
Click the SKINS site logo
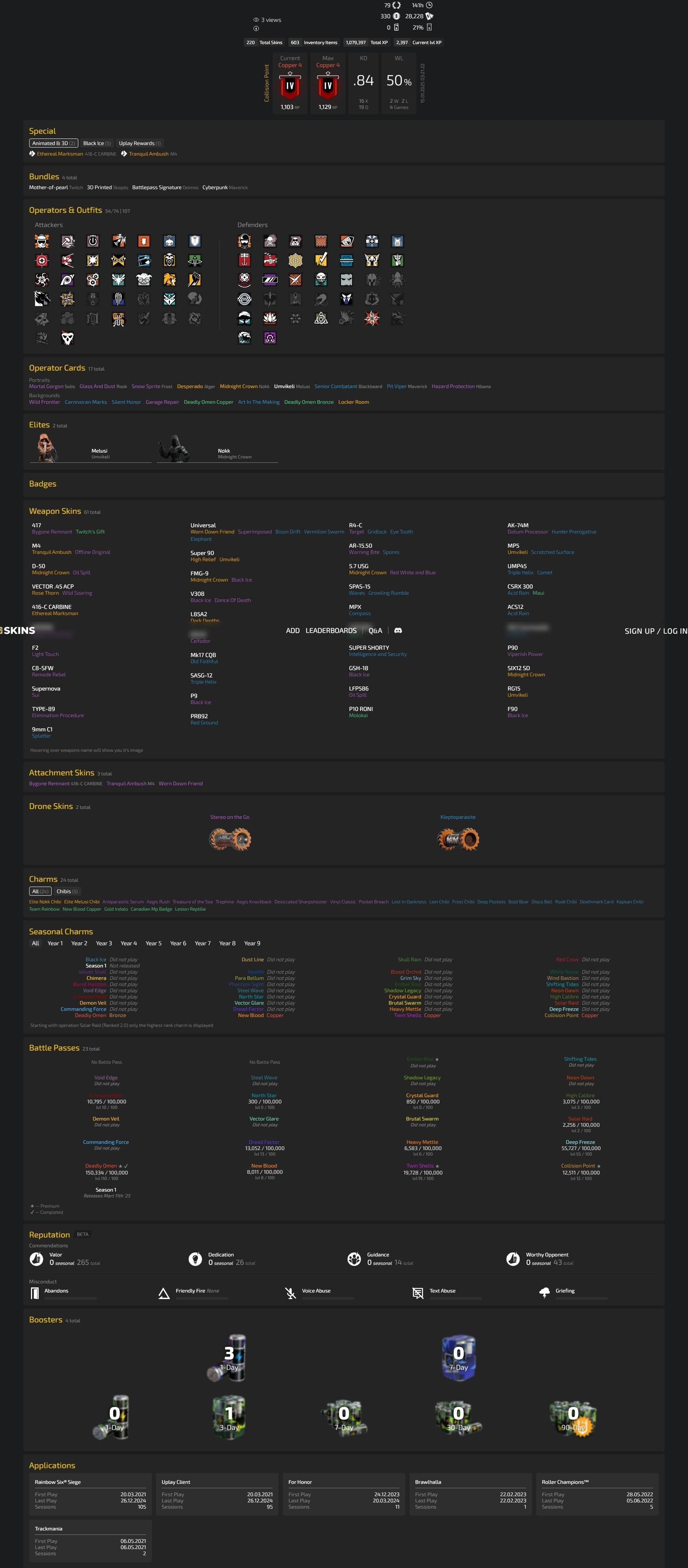(17, 631)
